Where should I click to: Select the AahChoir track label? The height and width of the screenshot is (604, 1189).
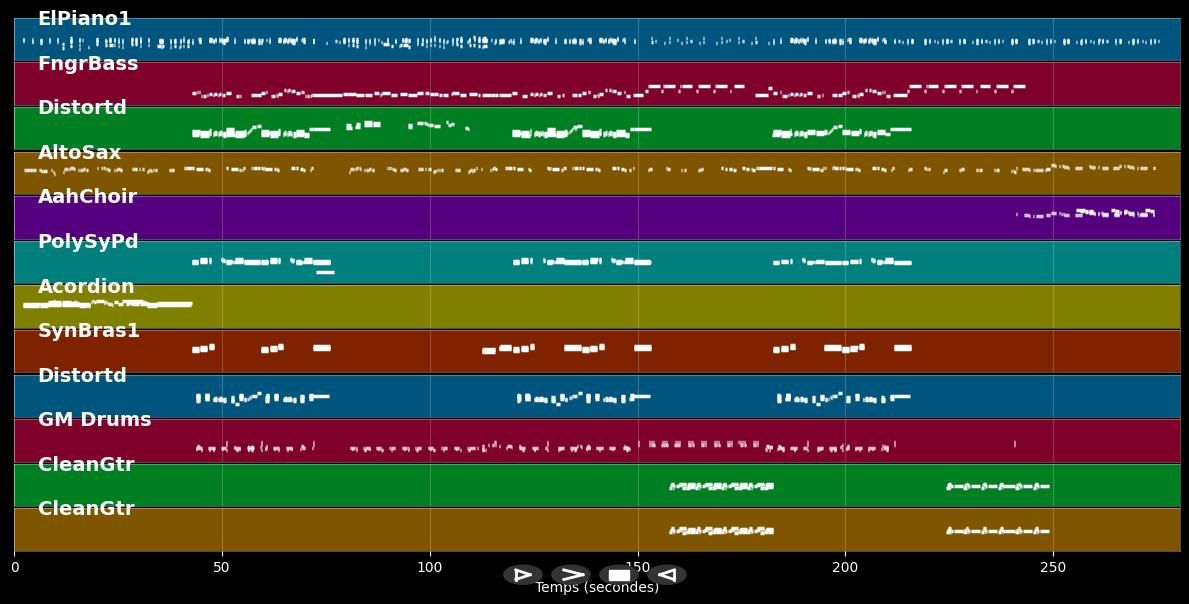tap(87, 197)
